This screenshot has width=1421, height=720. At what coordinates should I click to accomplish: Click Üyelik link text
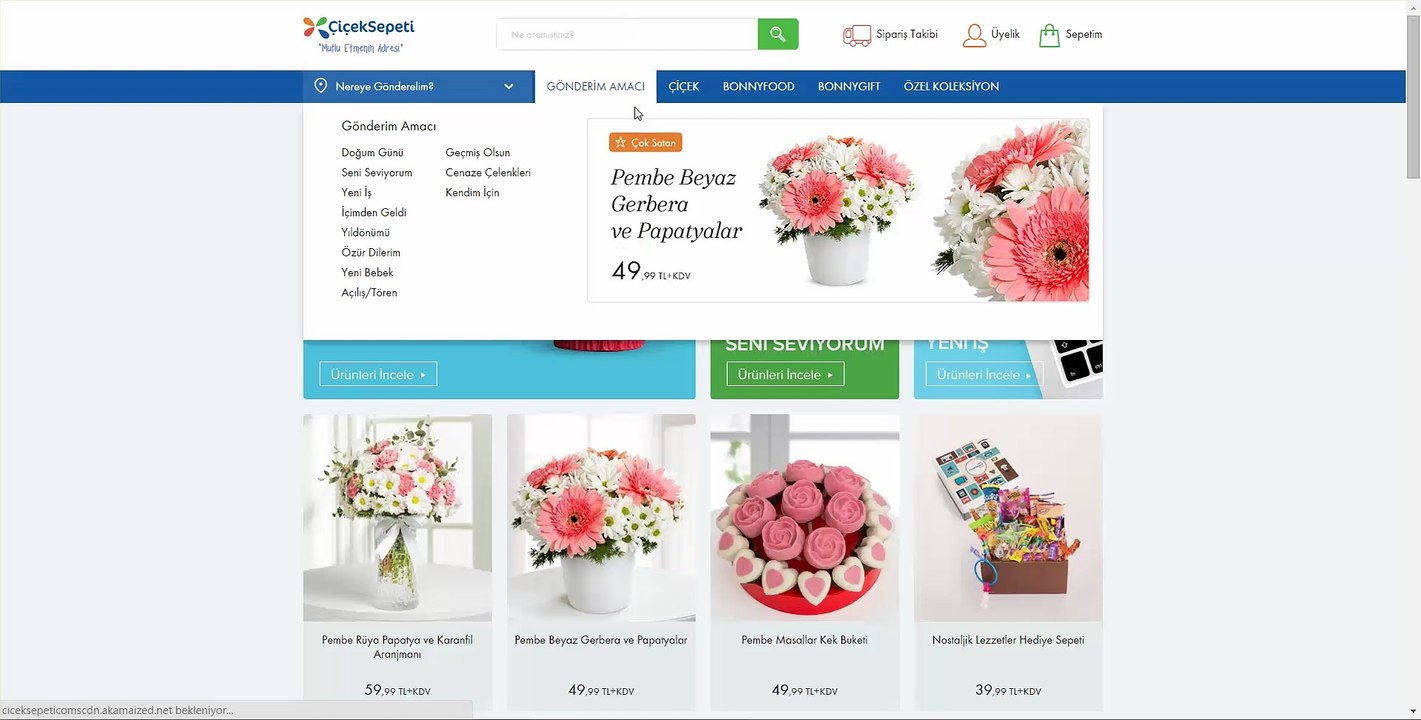point(1005,34)
